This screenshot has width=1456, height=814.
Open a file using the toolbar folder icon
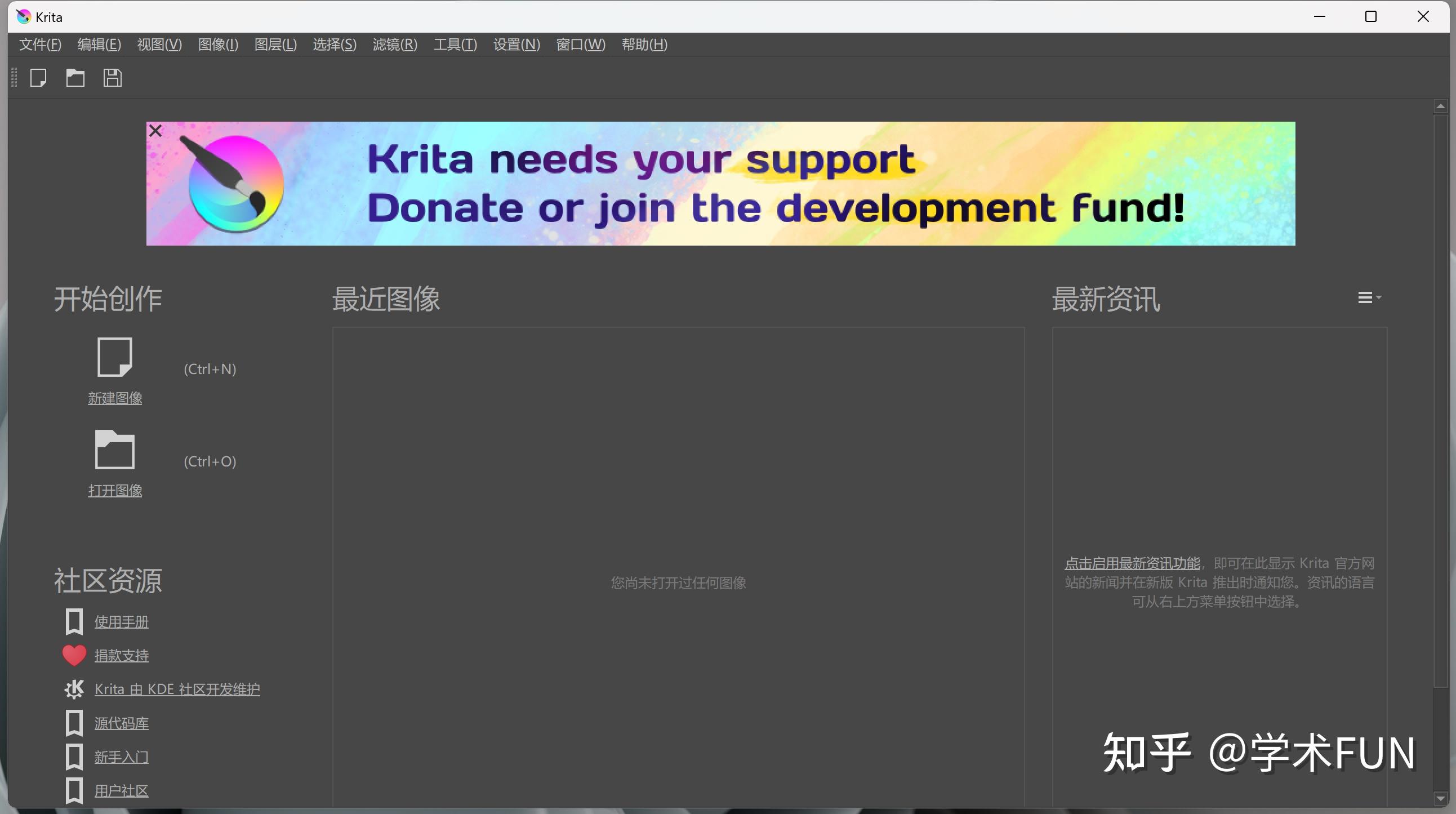(x=74, y=77)
